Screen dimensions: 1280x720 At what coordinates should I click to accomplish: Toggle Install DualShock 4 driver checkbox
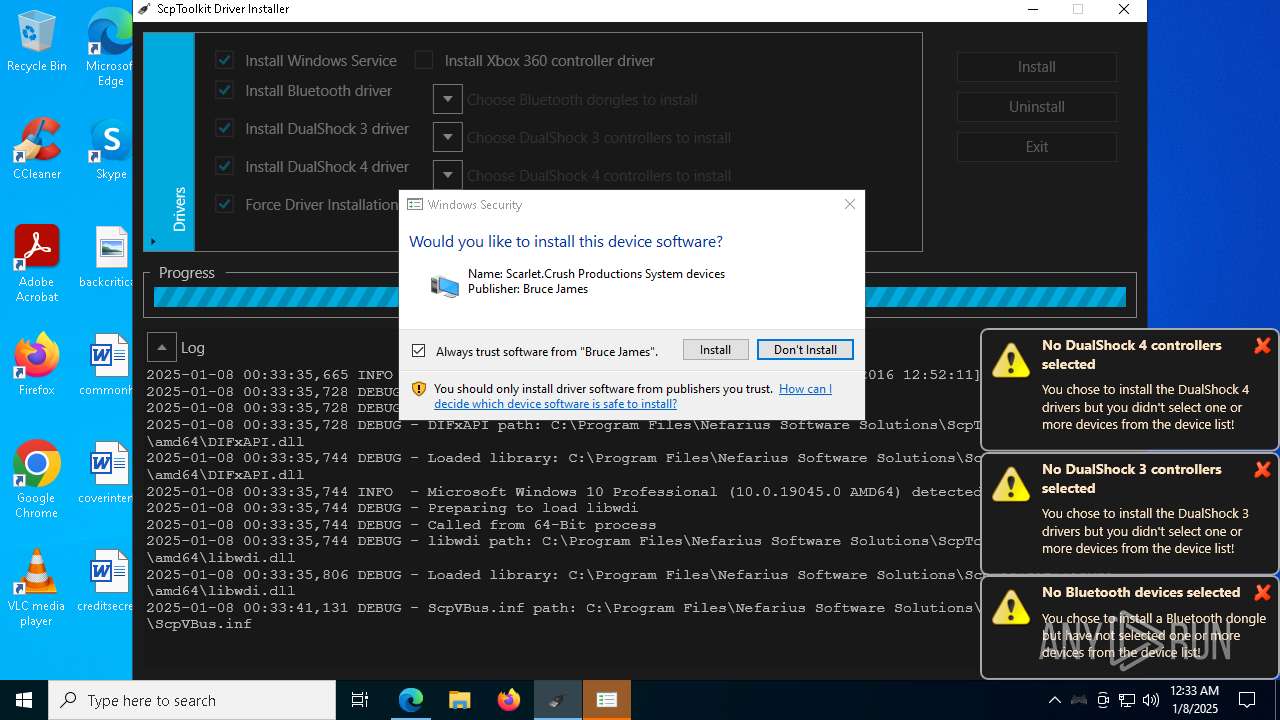click(x=224, y=166)
